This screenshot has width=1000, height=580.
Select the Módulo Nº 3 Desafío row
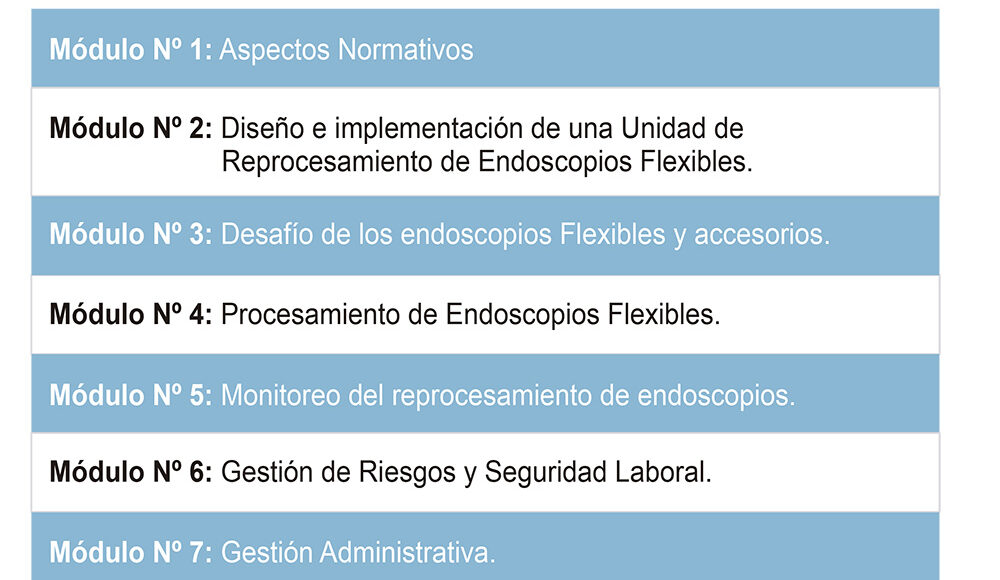(485, 235)
